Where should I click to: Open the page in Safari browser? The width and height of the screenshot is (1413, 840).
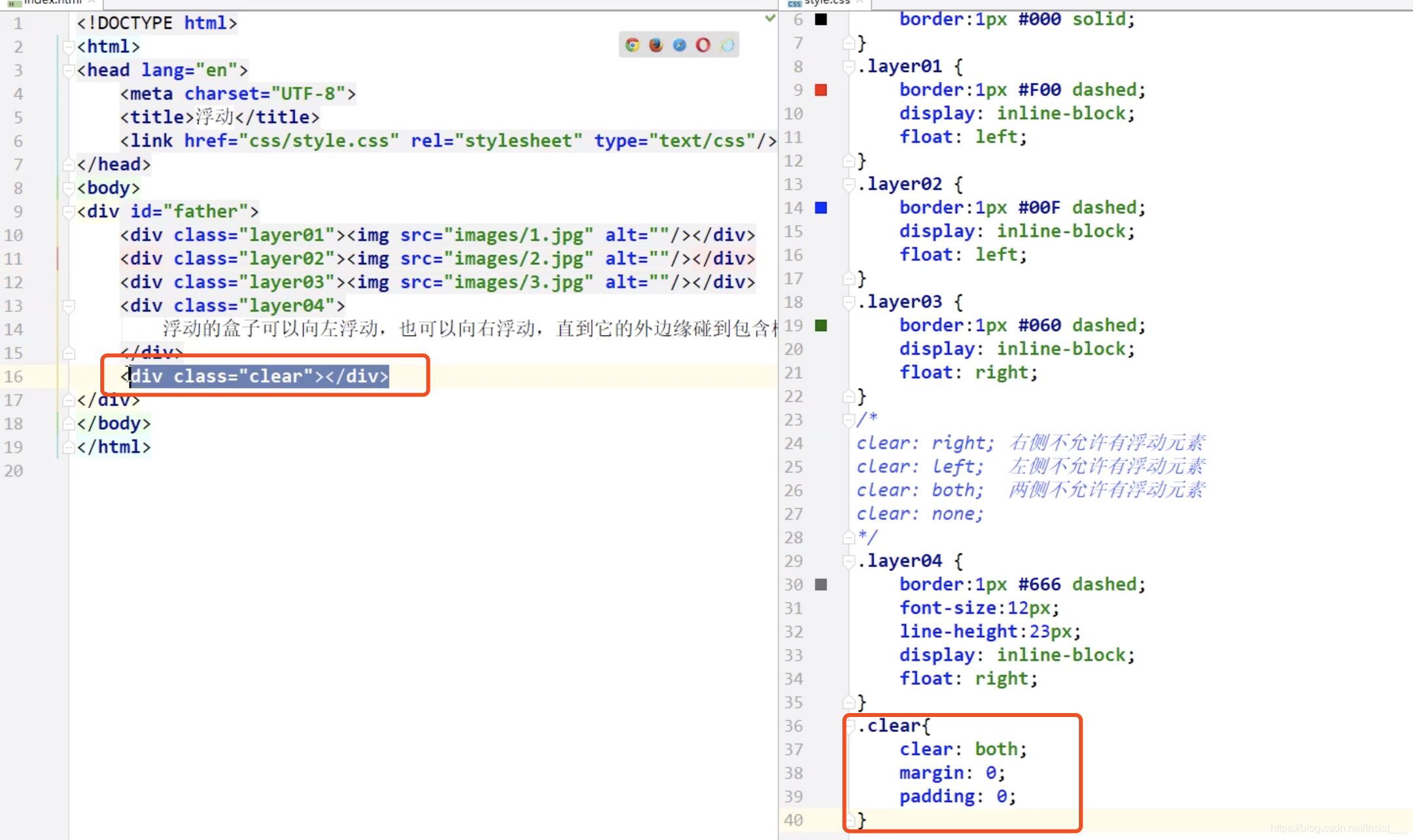[680, 45]
